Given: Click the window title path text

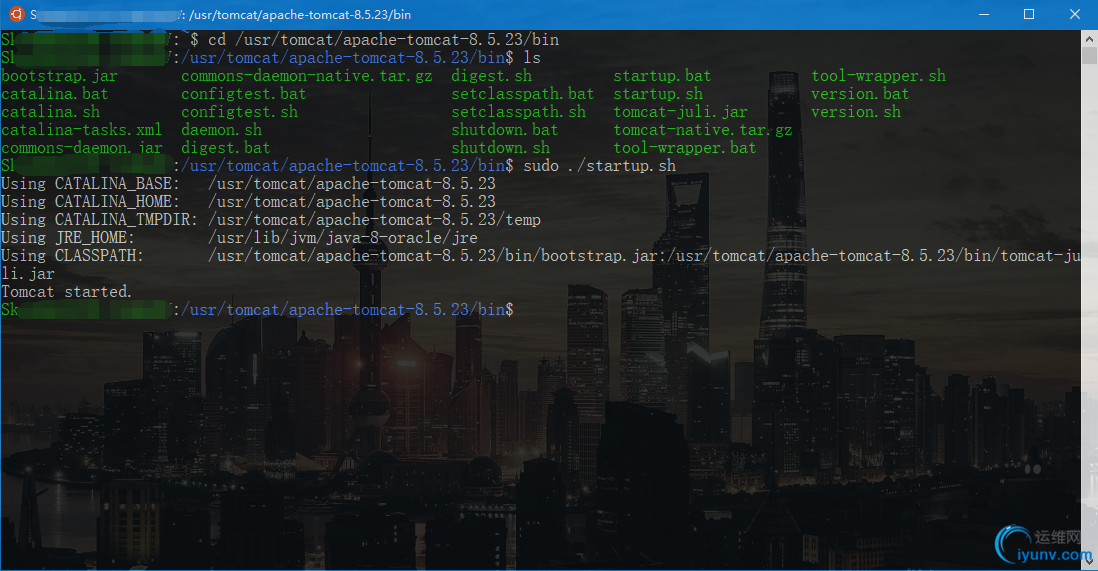Looking at the screenshot, I should pyautogui.click(x=300, y=15).
